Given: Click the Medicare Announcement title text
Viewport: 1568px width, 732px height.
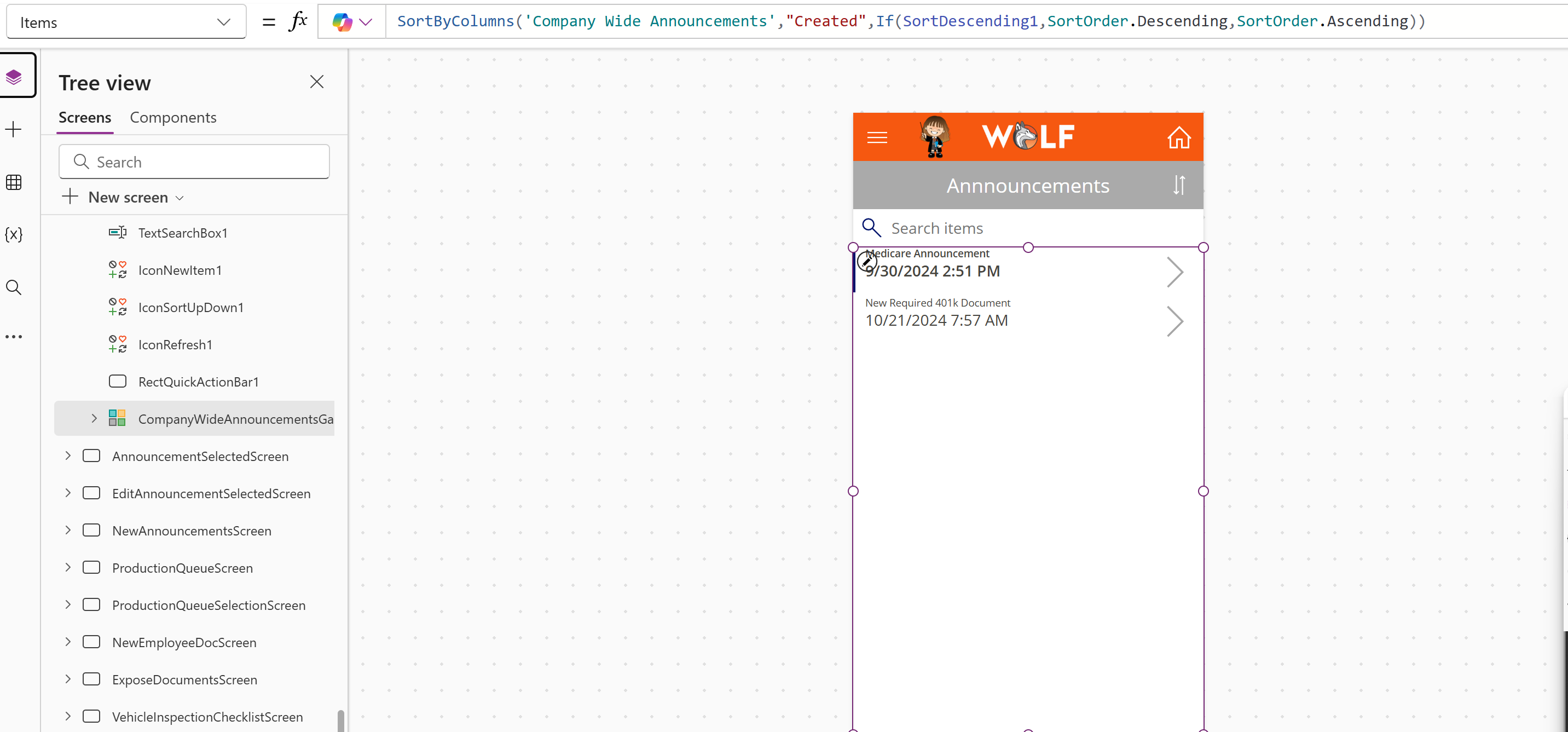Looking at the screenshot, I should tap(927, 253).
